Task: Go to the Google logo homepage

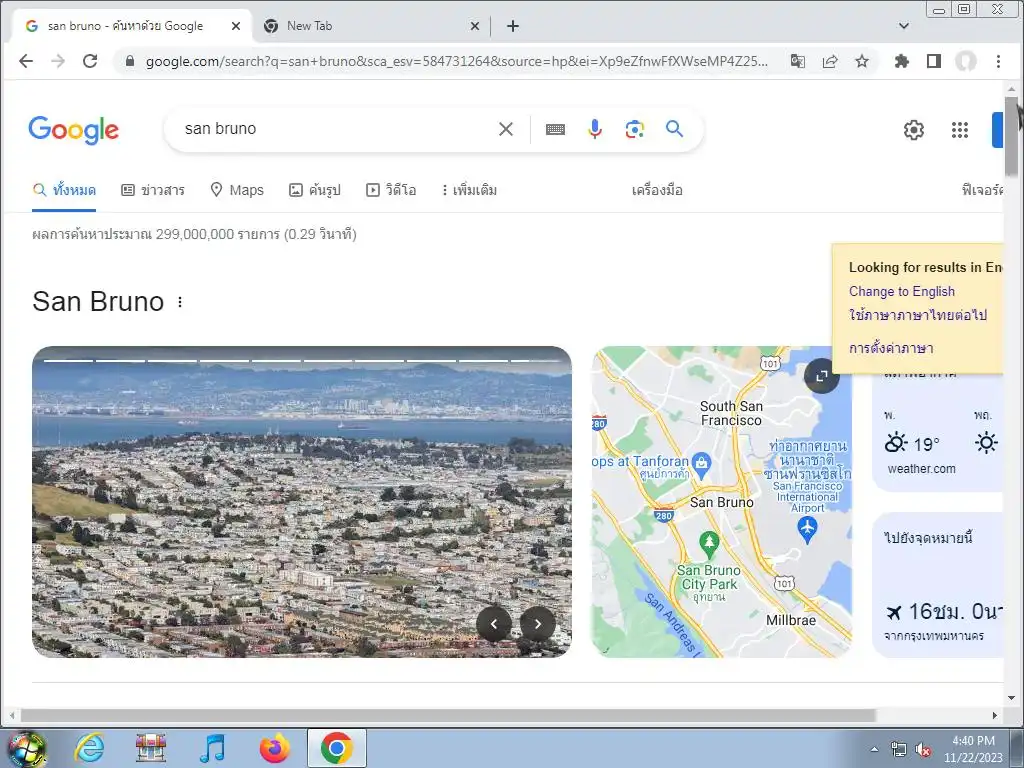Action: pos(74,130)
